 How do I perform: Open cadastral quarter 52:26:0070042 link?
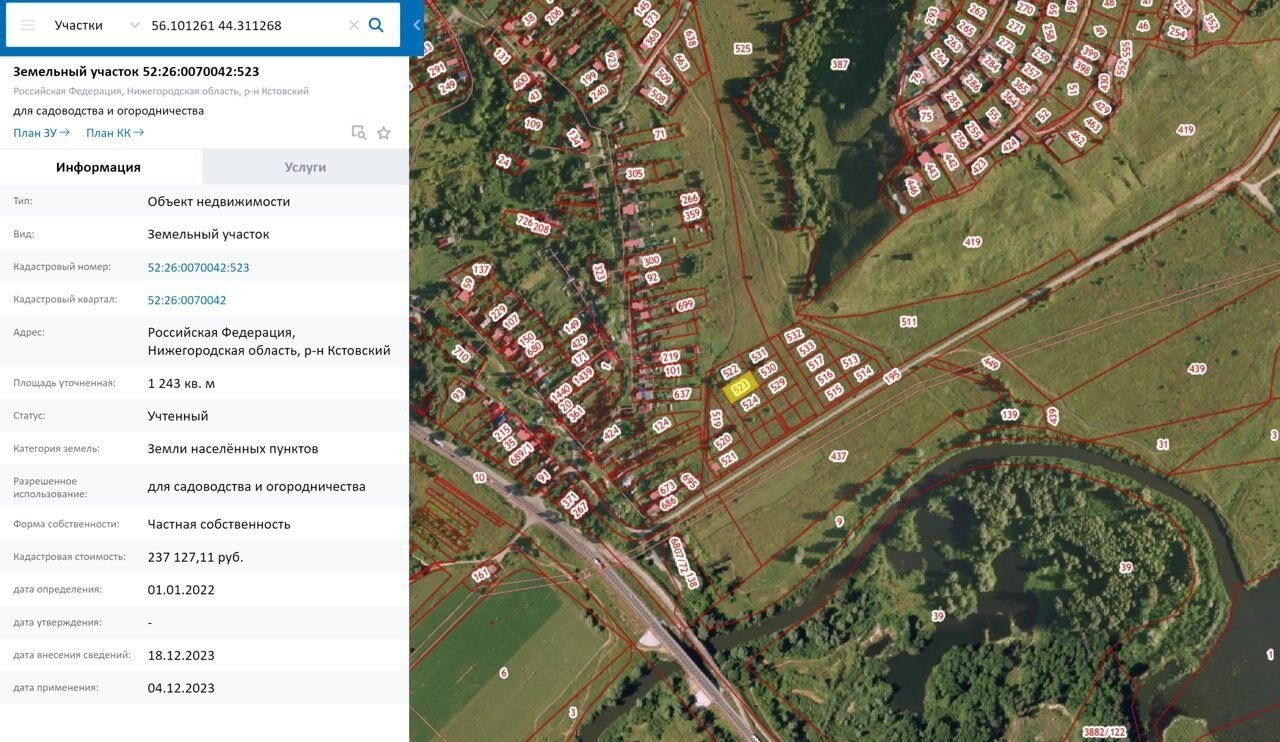click(x=187, y=300)
